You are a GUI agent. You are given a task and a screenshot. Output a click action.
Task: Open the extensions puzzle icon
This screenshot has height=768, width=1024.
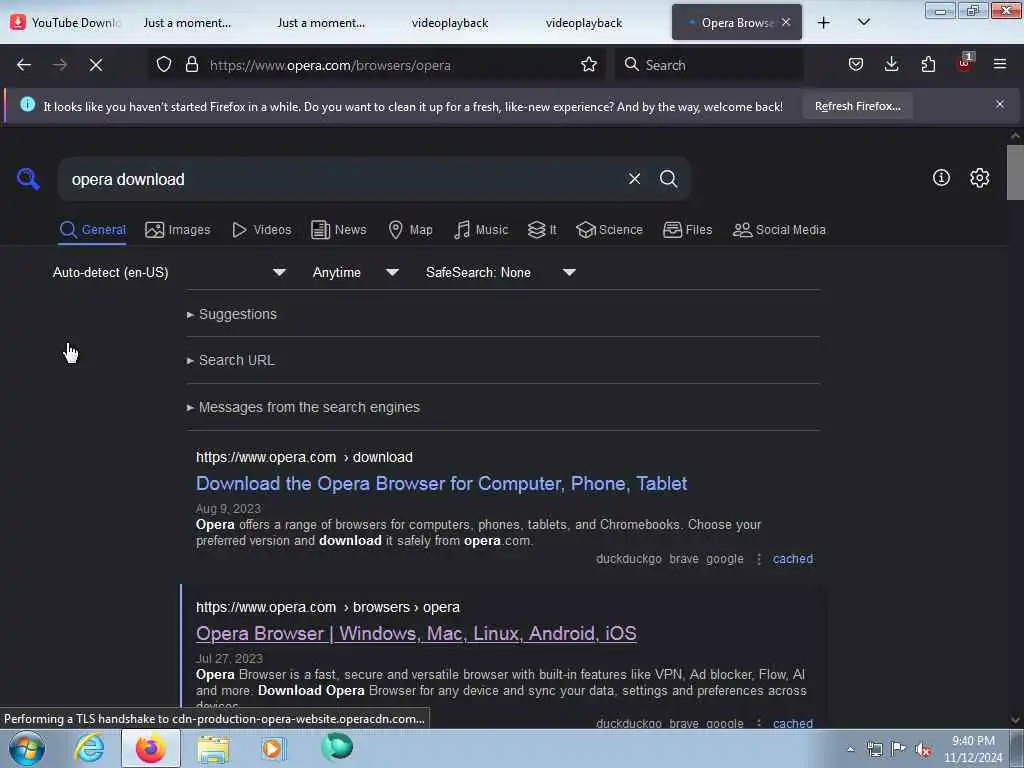[x=928, y=65]
